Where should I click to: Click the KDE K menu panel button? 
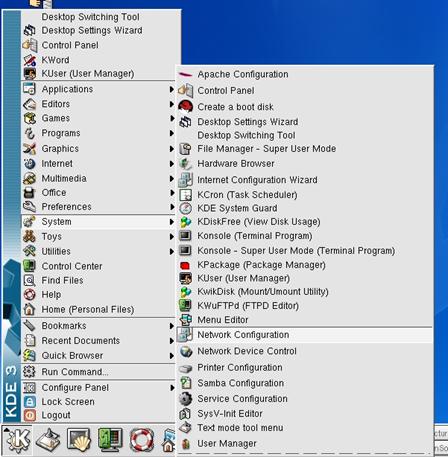point(17,440)
